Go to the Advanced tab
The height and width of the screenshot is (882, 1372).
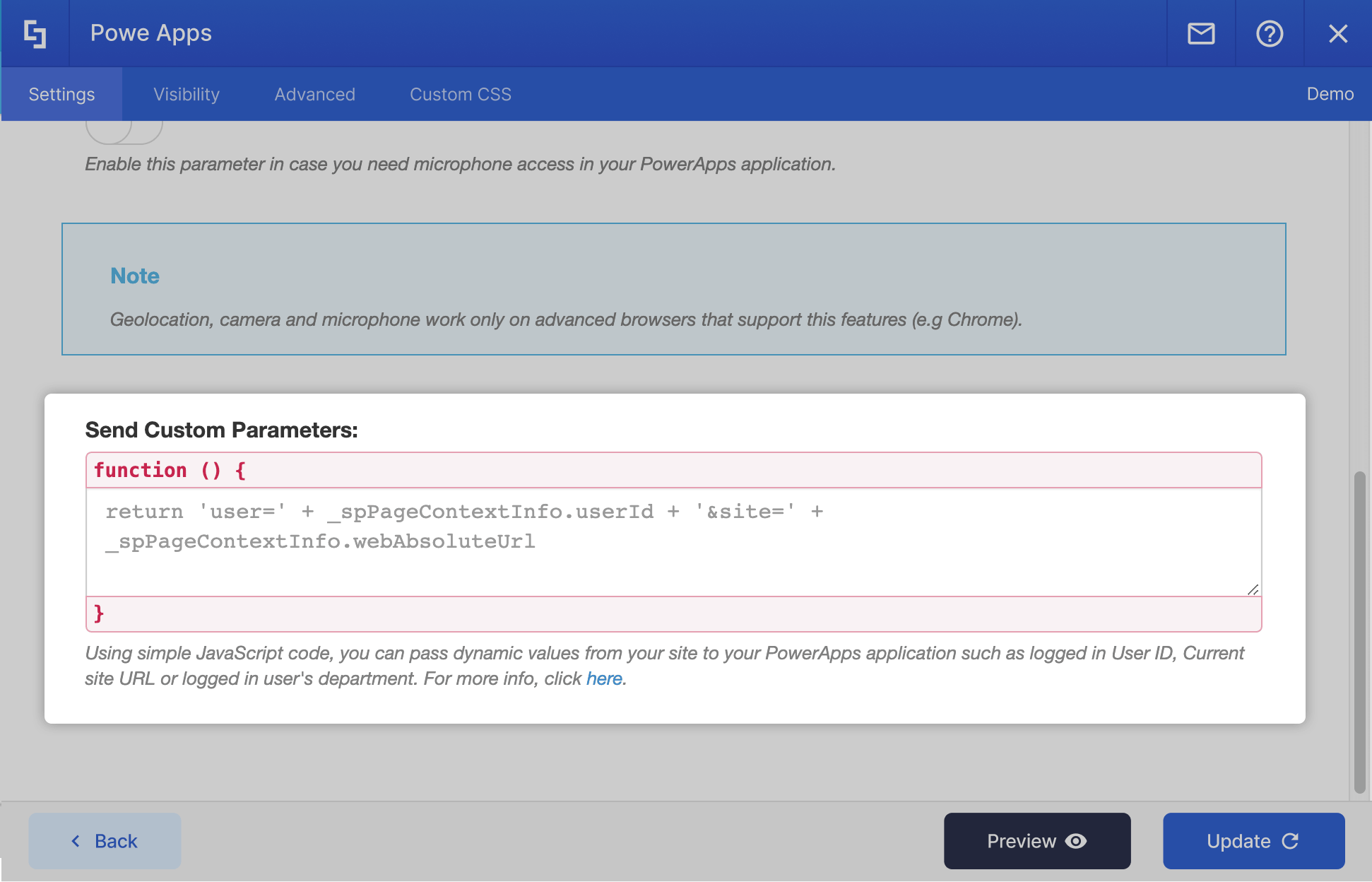pos(314,94)
